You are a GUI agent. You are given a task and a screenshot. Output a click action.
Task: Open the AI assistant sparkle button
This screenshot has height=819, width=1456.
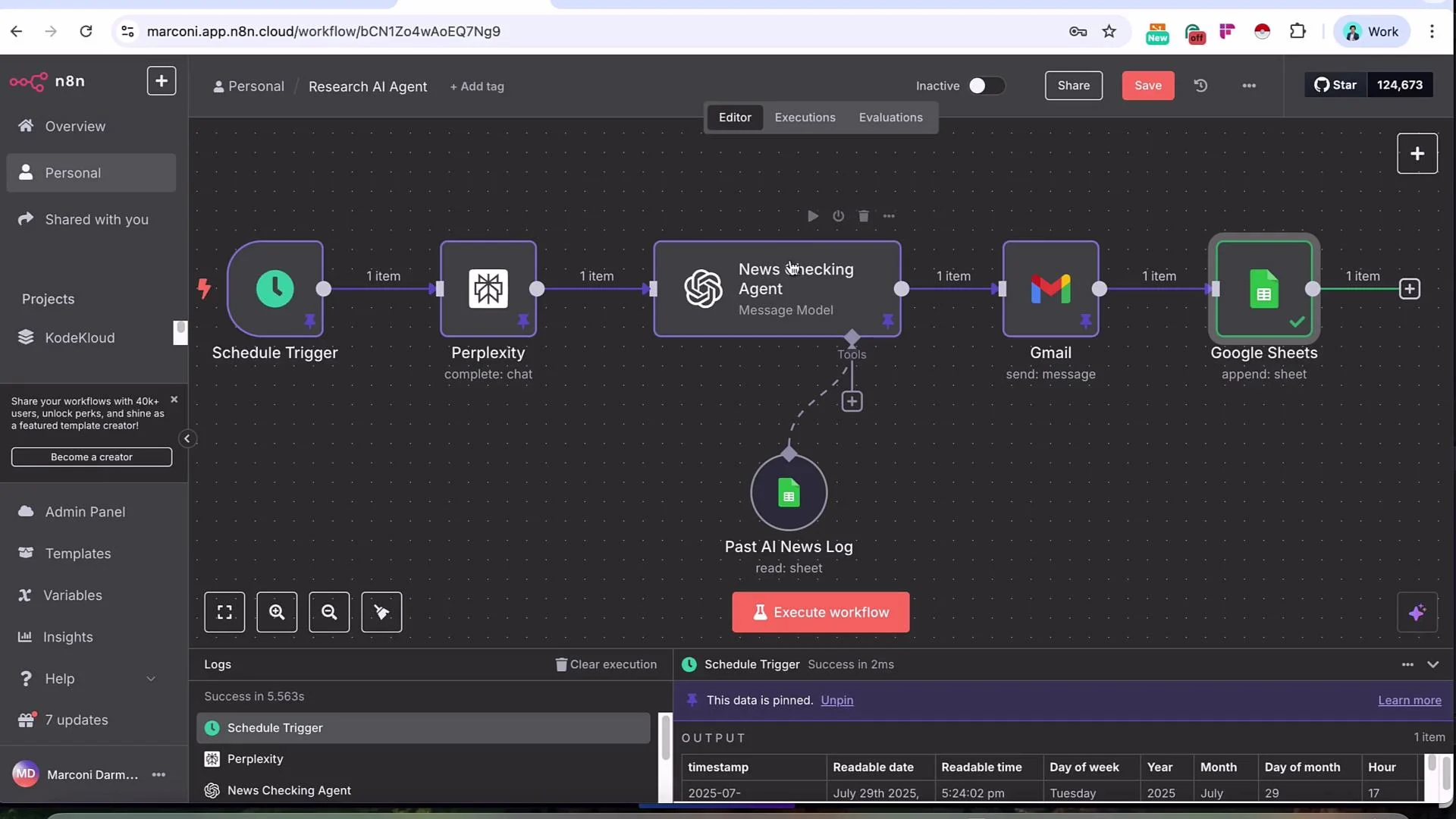(1417, 612)
